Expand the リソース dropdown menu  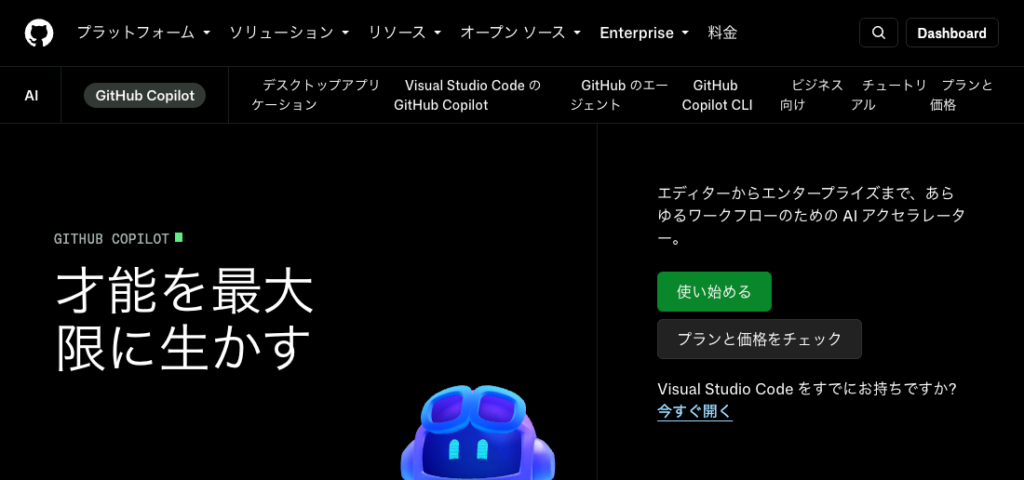(405, 33)
